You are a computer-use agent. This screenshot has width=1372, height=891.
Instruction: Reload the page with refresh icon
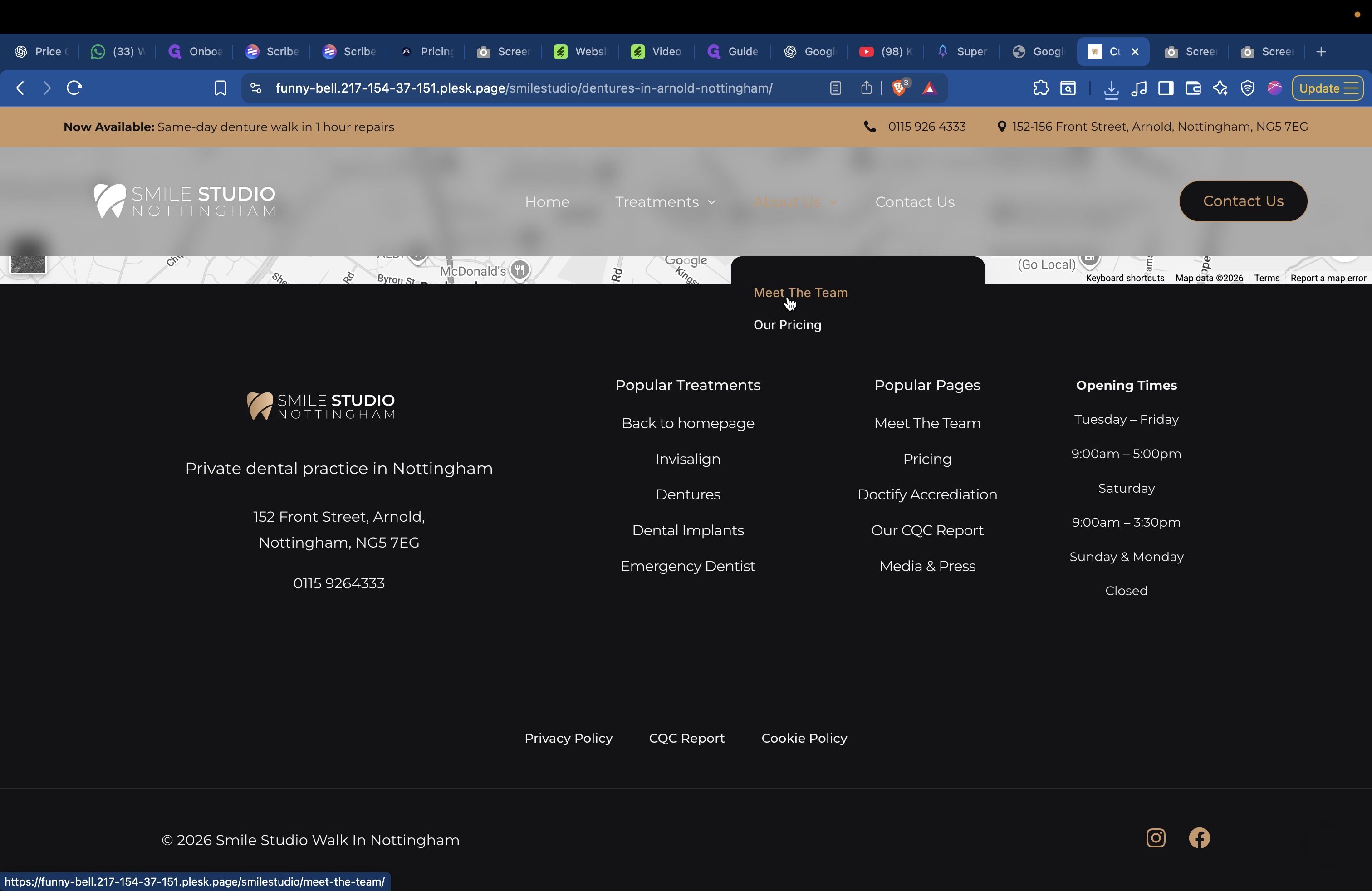point(74,88)
